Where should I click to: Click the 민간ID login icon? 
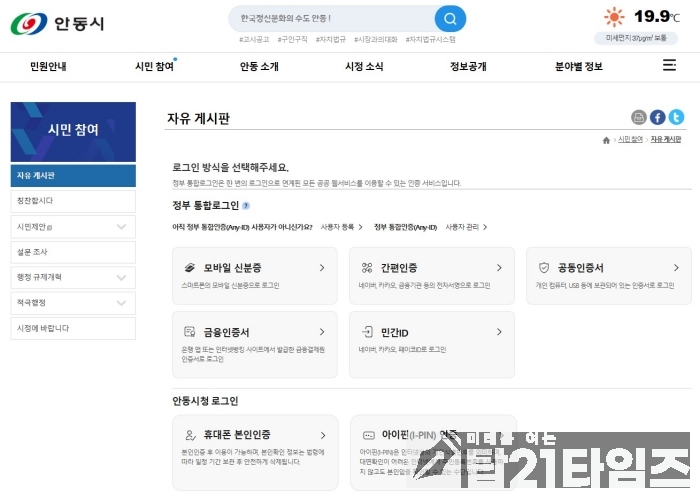367,332
